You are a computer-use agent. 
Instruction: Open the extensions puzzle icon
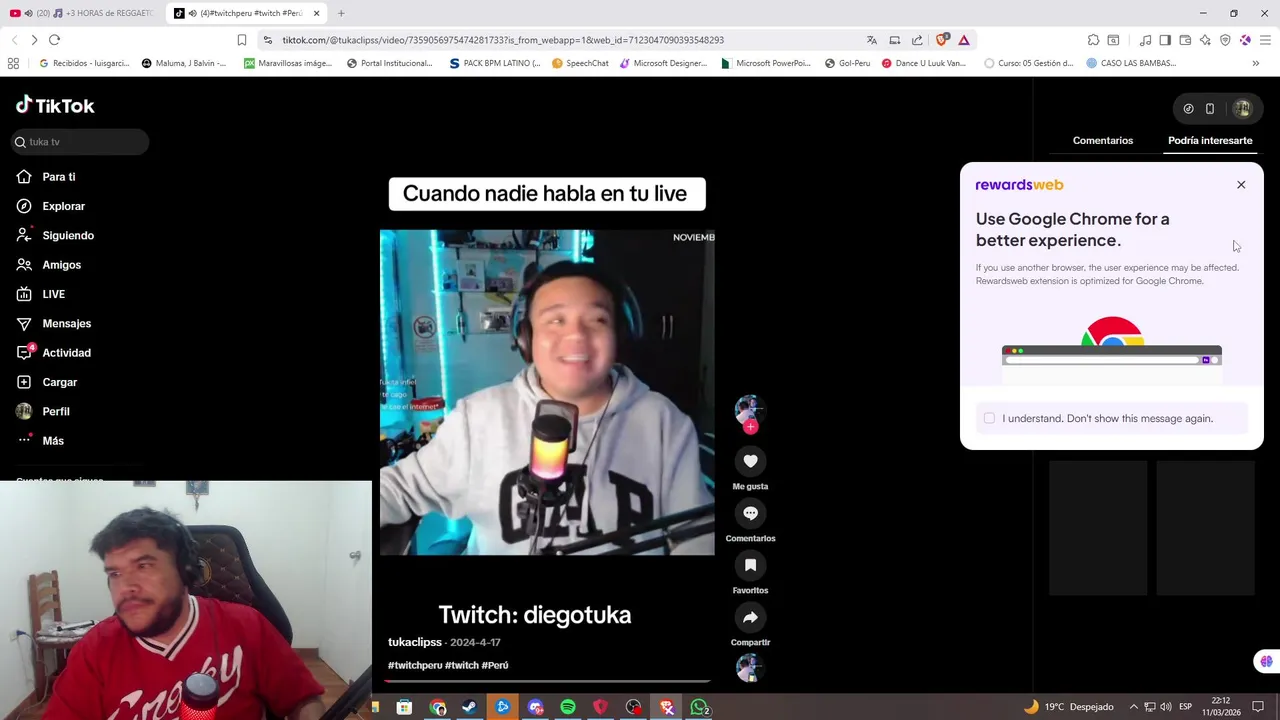[x=1093, y=40]
